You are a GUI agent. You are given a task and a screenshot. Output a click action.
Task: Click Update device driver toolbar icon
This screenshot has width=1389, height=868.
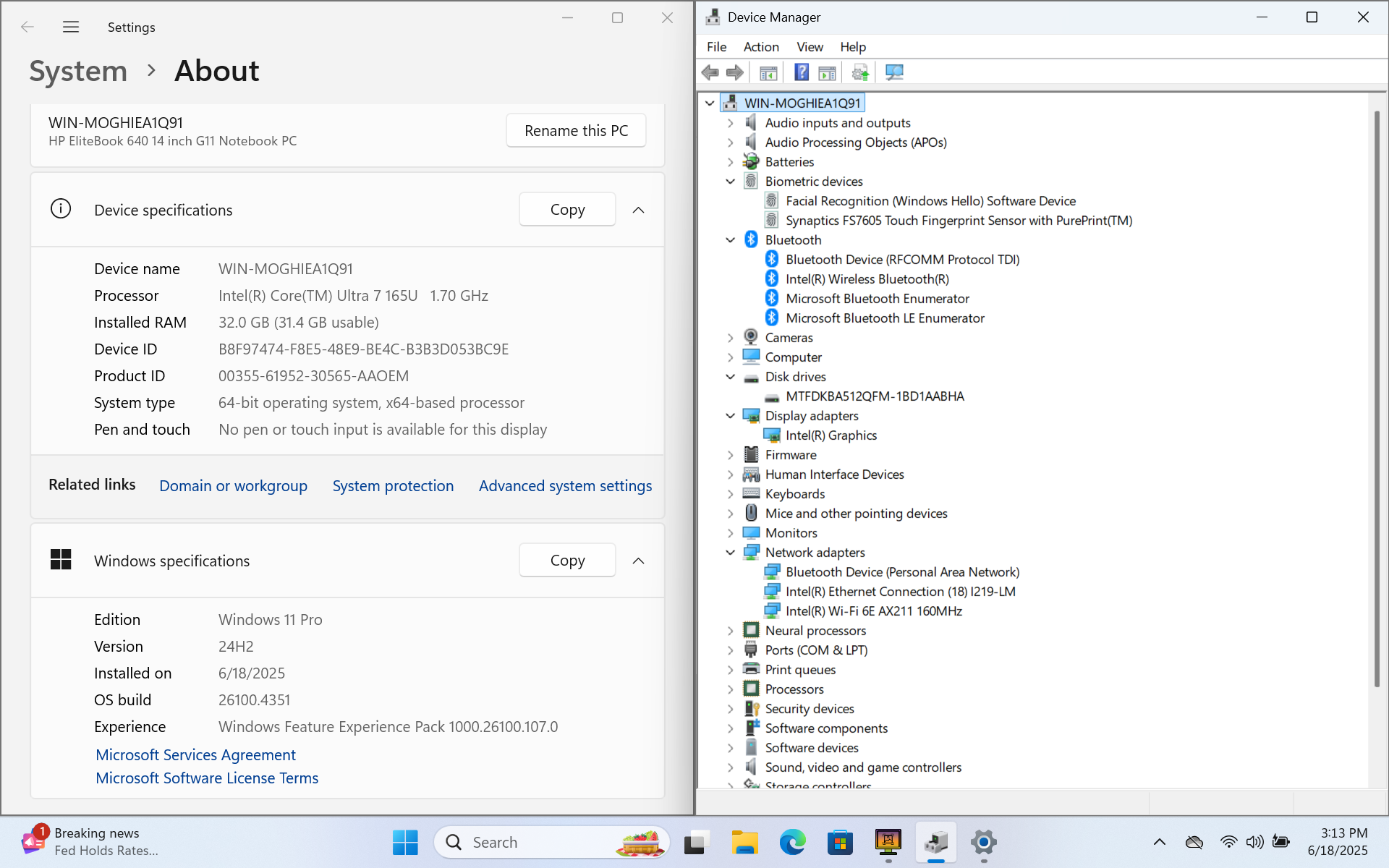click(859, 72)
